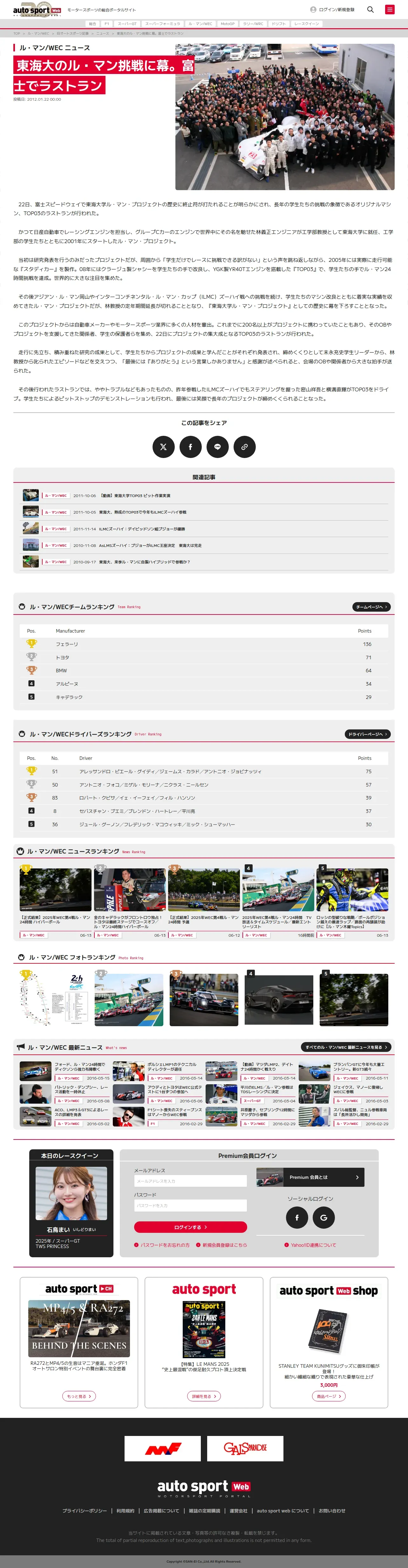
Task: Open the red hamburger menu button
Action: tap(389, 10)
